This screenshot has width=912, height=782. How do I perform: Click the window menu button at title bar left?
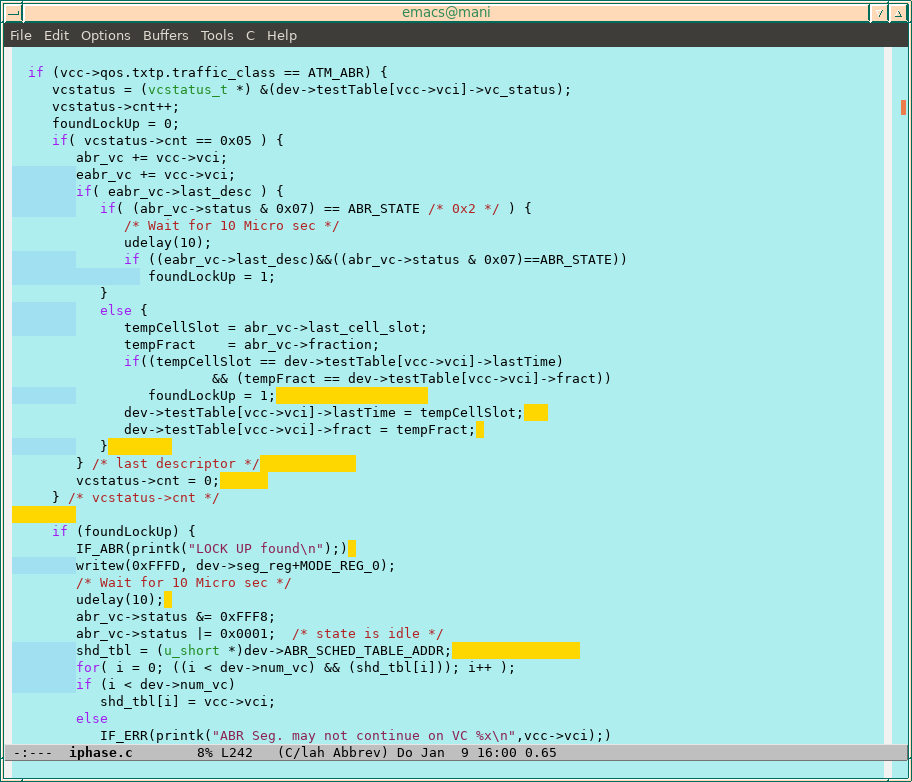pyautogui.click(x=13, y=12)
